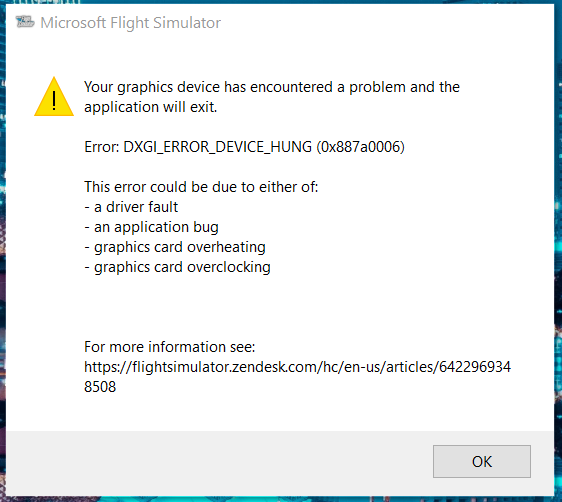This screenshot has width=562, height=502.
Task: Click the 0x887a0006 hex error code
Action: tap(360, 147)
